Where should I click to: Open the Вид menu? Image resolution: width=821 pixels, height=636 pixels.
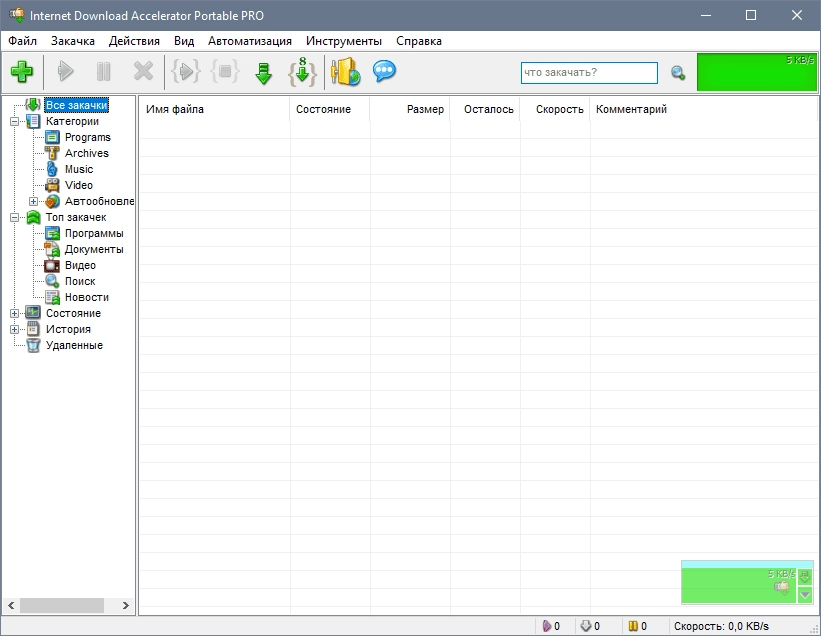tap(184, 41)
